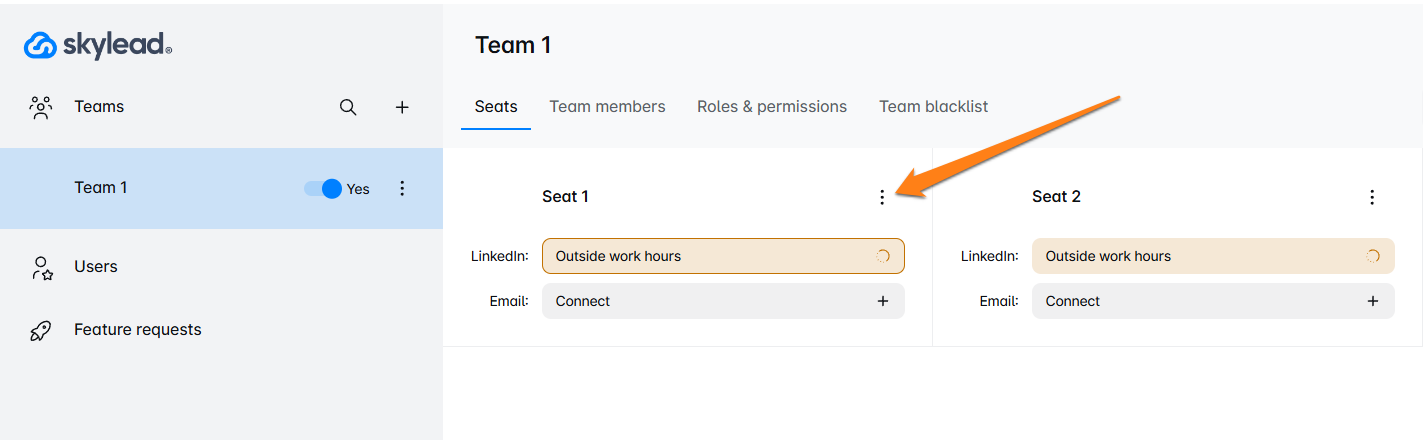Open the search teams magnifier icon

348,107
